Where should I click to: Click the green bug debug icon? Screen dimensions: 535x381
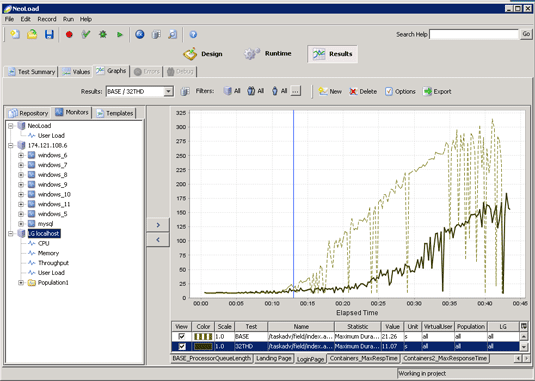coord(103,34)
